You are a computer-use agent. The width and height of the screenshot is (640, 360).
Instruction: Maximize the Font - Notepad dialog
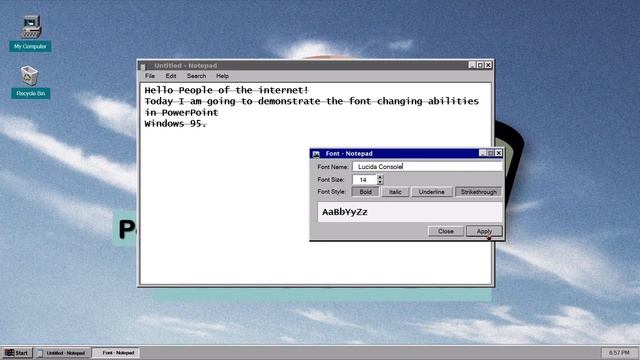click(x=491, y=153)
